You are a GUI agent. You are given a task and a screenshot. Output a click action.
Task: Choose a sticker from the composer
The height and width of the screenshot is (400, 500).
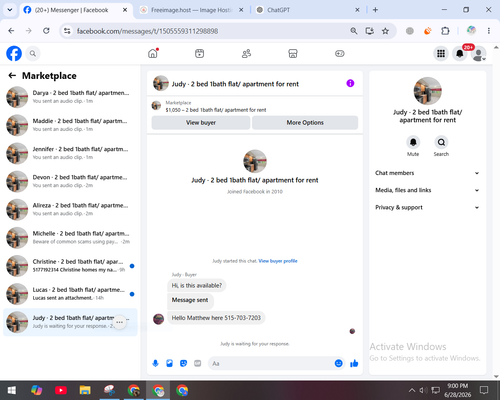183,363
